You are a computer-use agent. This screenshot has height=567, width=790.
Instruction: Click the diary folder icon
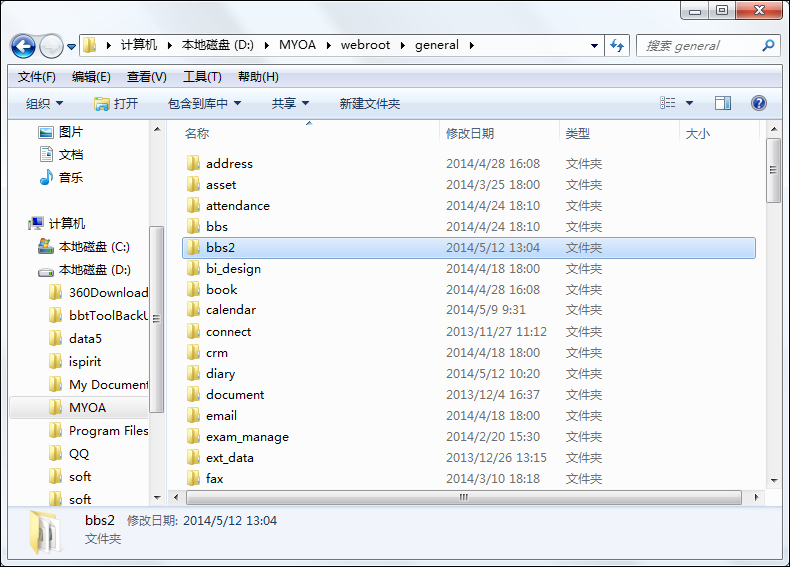click(193, 373)
